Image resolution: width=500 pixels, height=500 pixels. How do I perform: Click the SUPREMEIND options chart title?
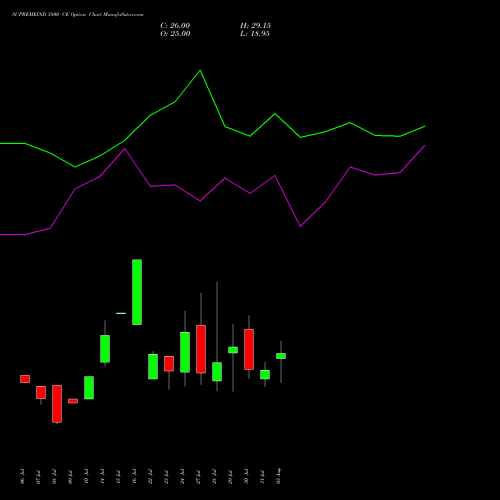pos(78,15)
